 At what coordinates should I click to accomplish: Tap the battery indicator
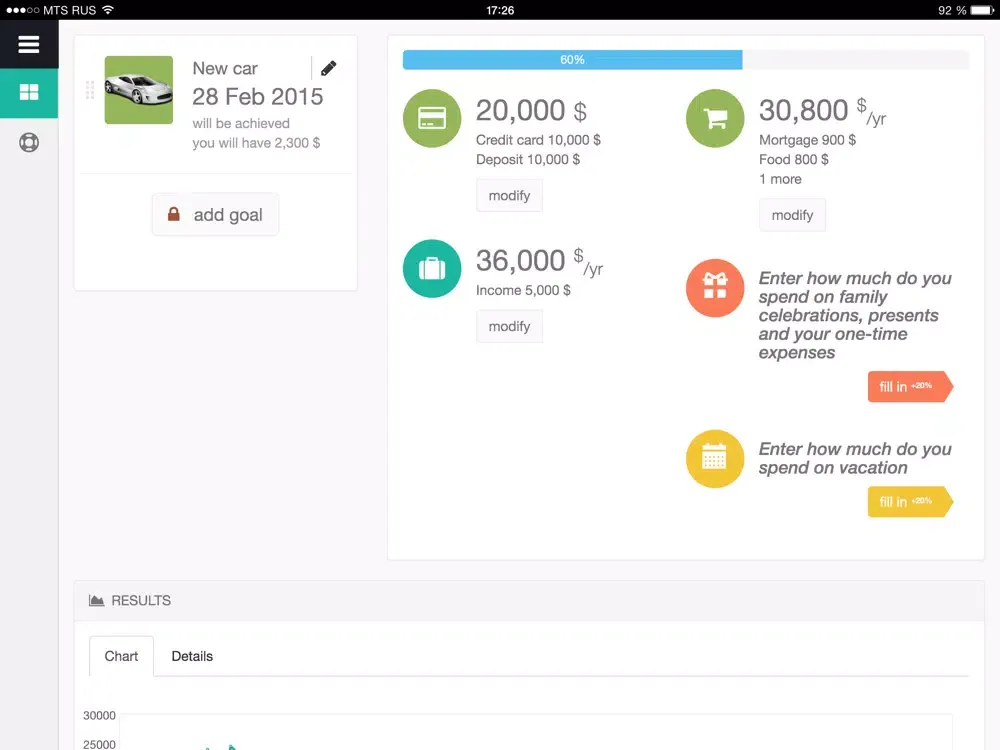(982, 10)
